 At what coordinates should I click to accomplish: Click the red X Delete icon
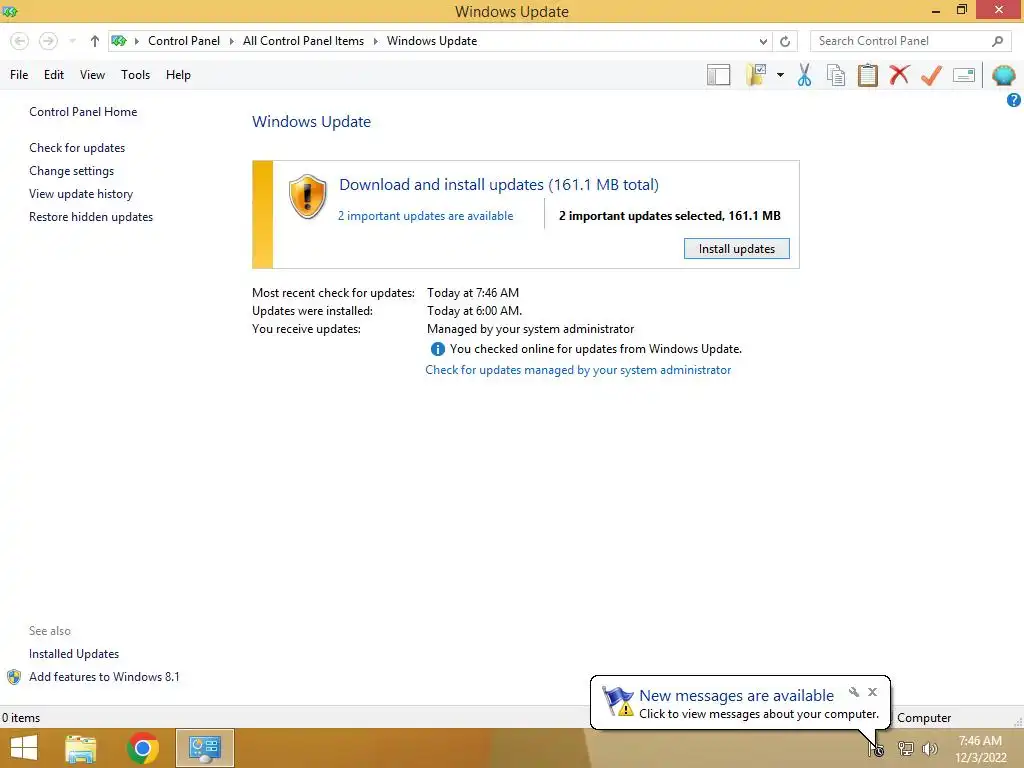point(899,74)
